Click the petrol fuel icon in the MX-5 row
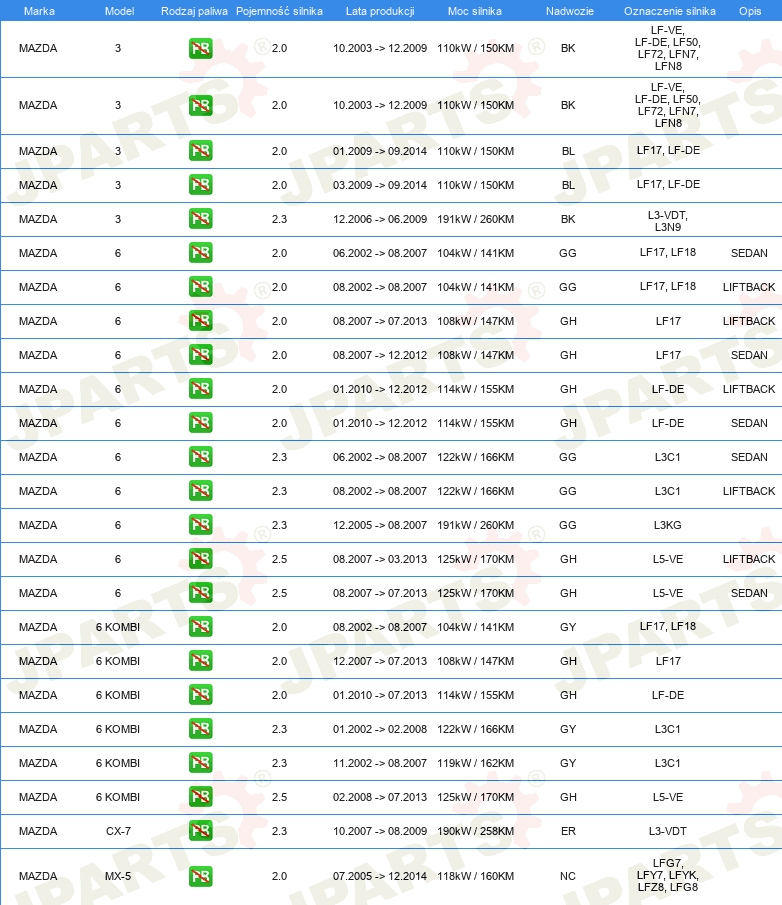This screenshot has height=905, width=782. click(200, 876)
